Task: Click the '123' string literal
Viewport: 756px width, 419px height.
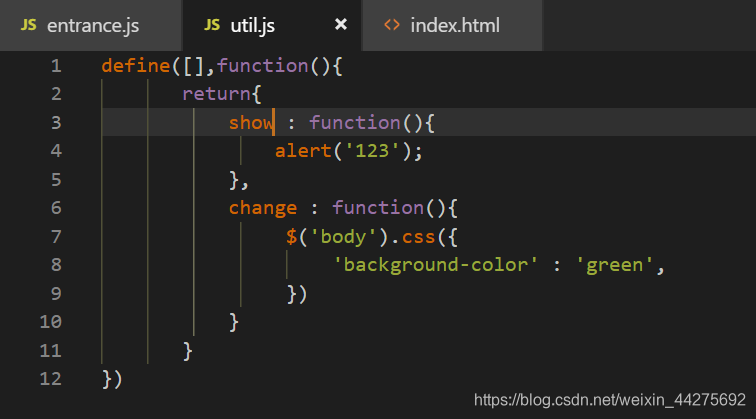Action: [x=372, y=151]
